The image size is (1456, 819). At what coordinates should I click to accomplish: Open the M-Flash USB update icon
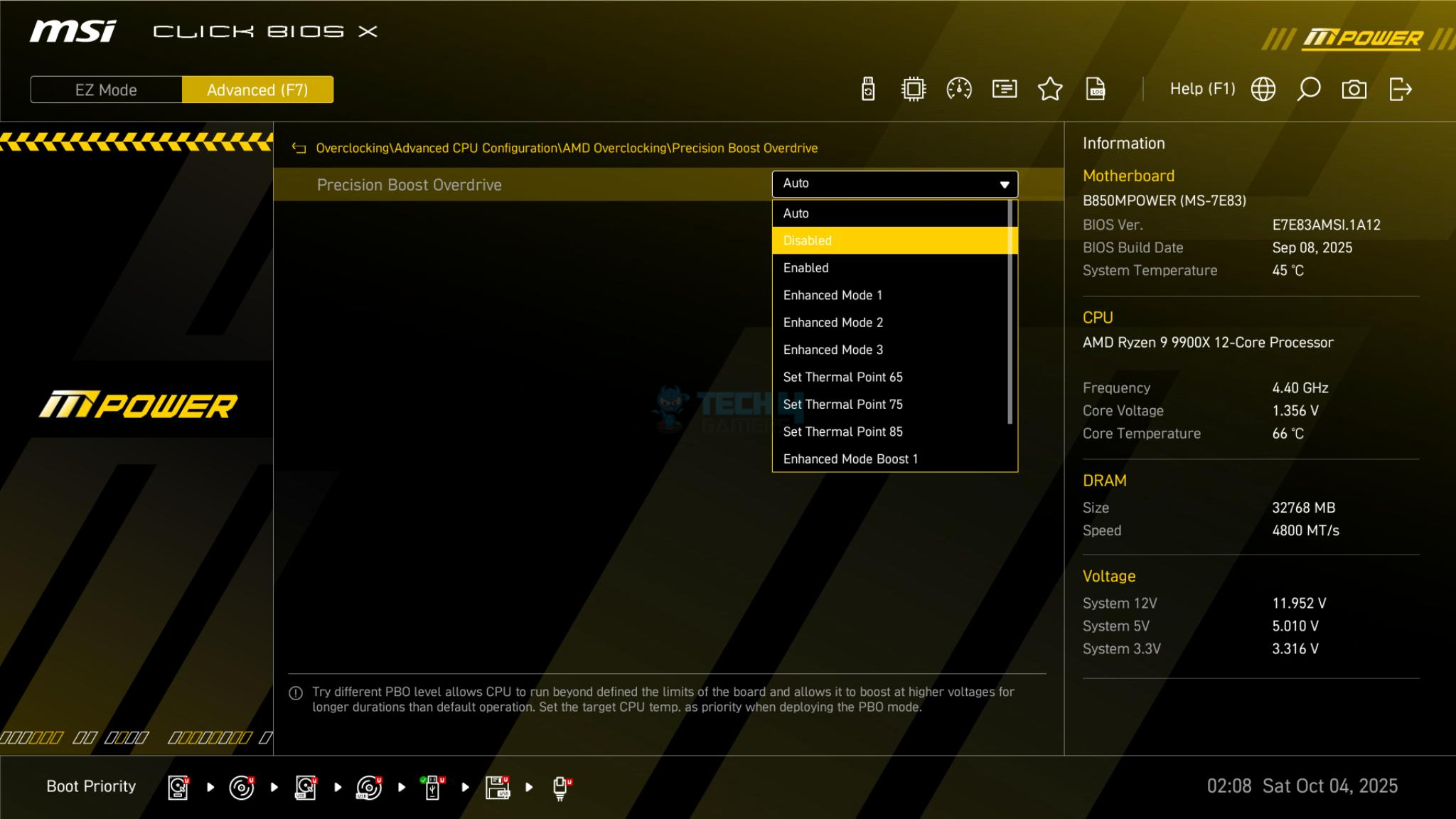click(x=868, y=90)
